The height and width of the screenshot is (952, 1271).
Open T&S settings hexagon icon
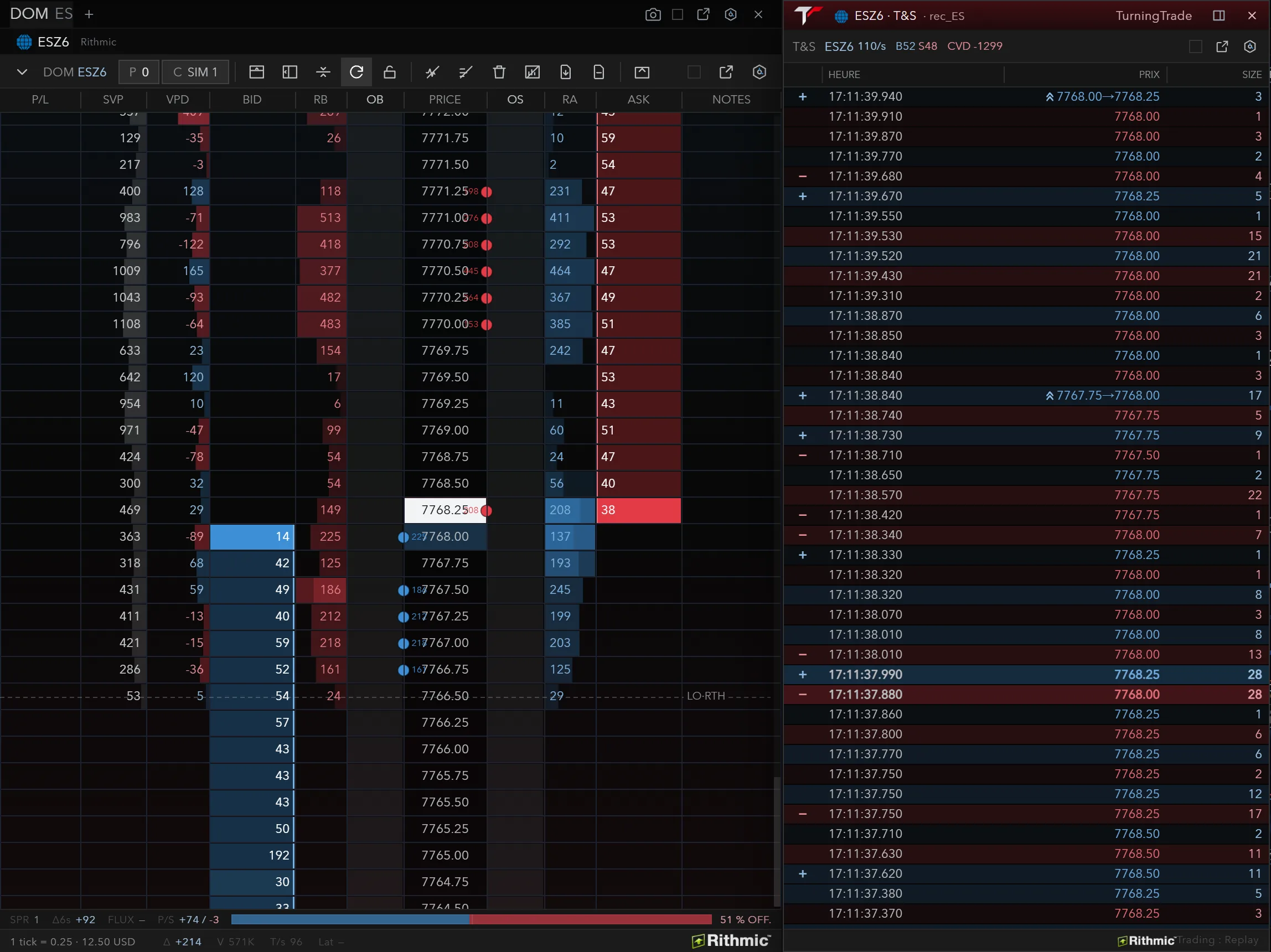point(1250,46)
